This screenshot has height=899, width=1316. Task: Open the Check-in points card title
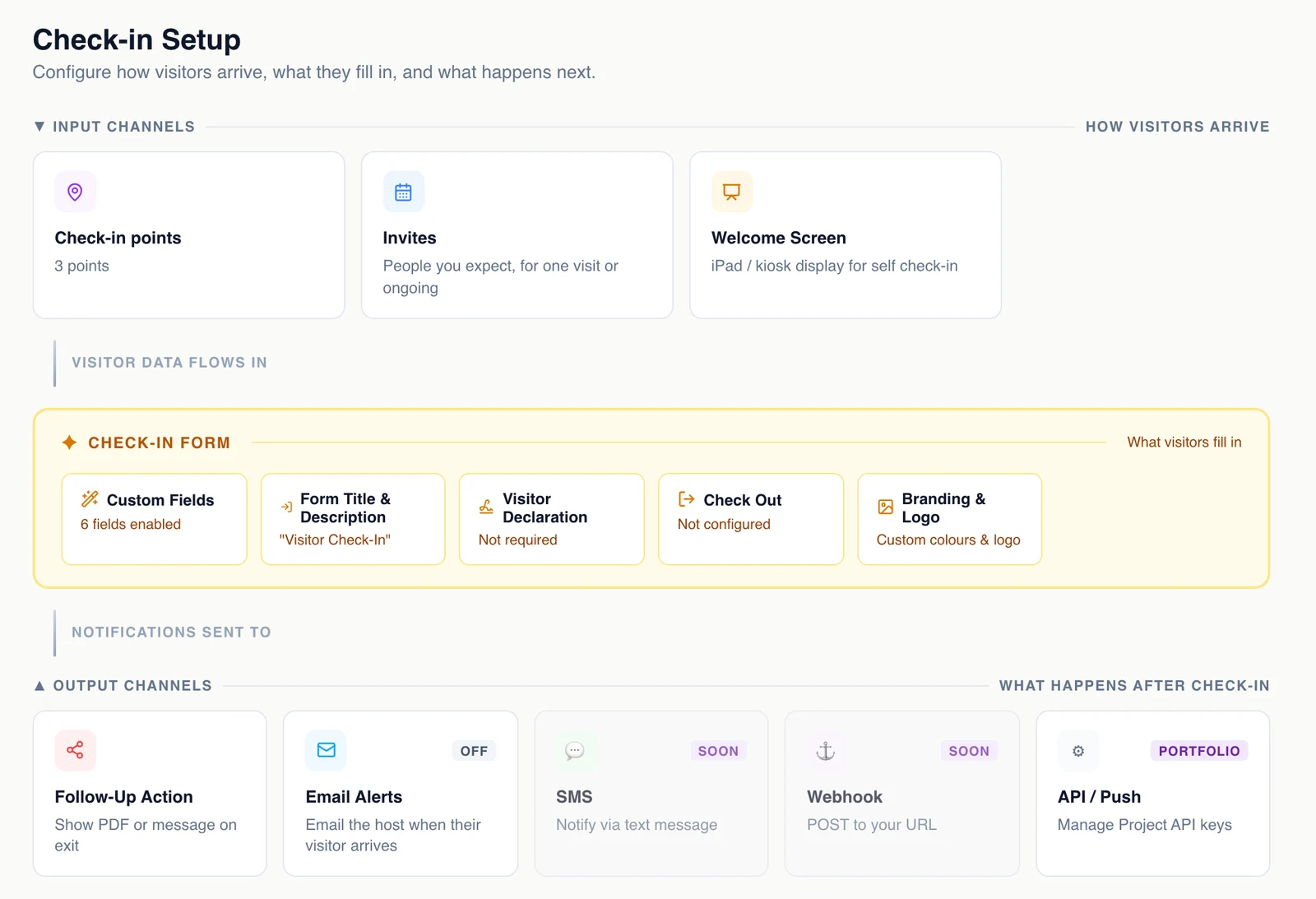tap(118, 238)
